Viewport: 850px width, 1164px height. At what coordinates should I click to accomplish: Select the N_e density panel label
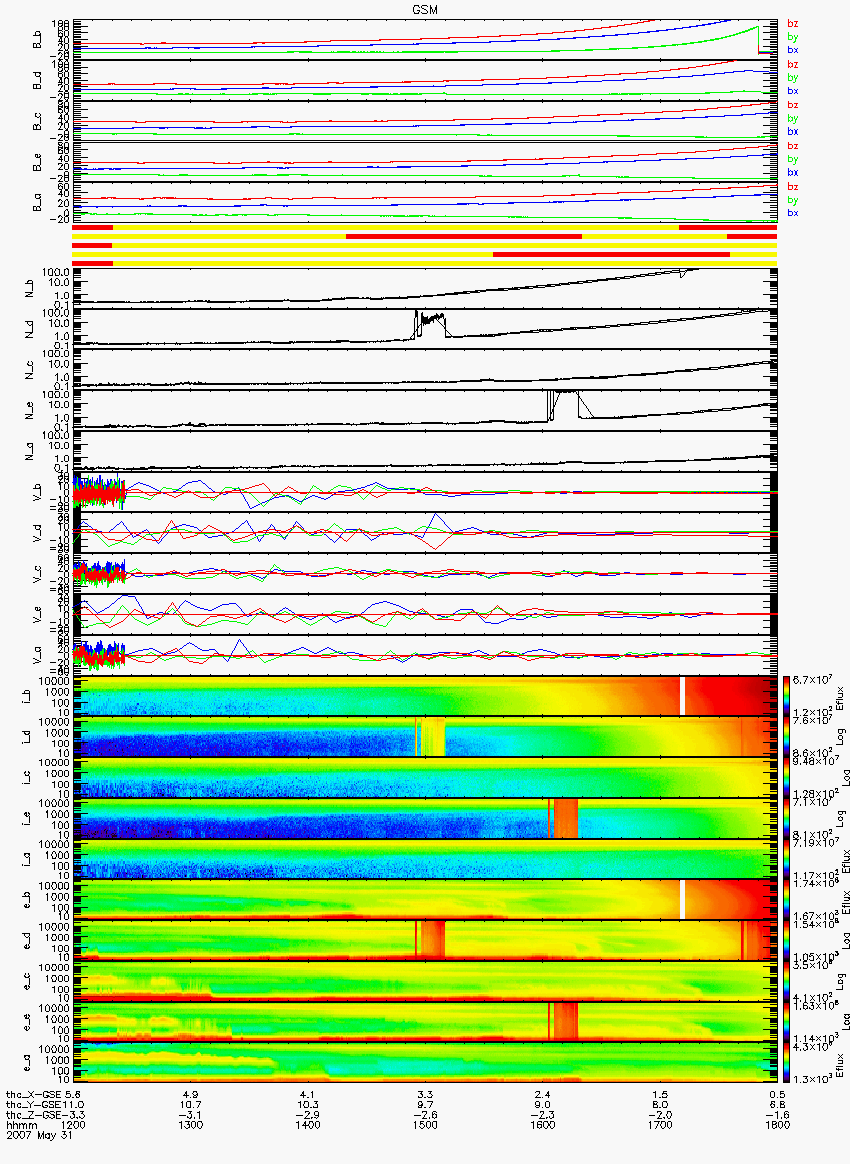[30, 411]
